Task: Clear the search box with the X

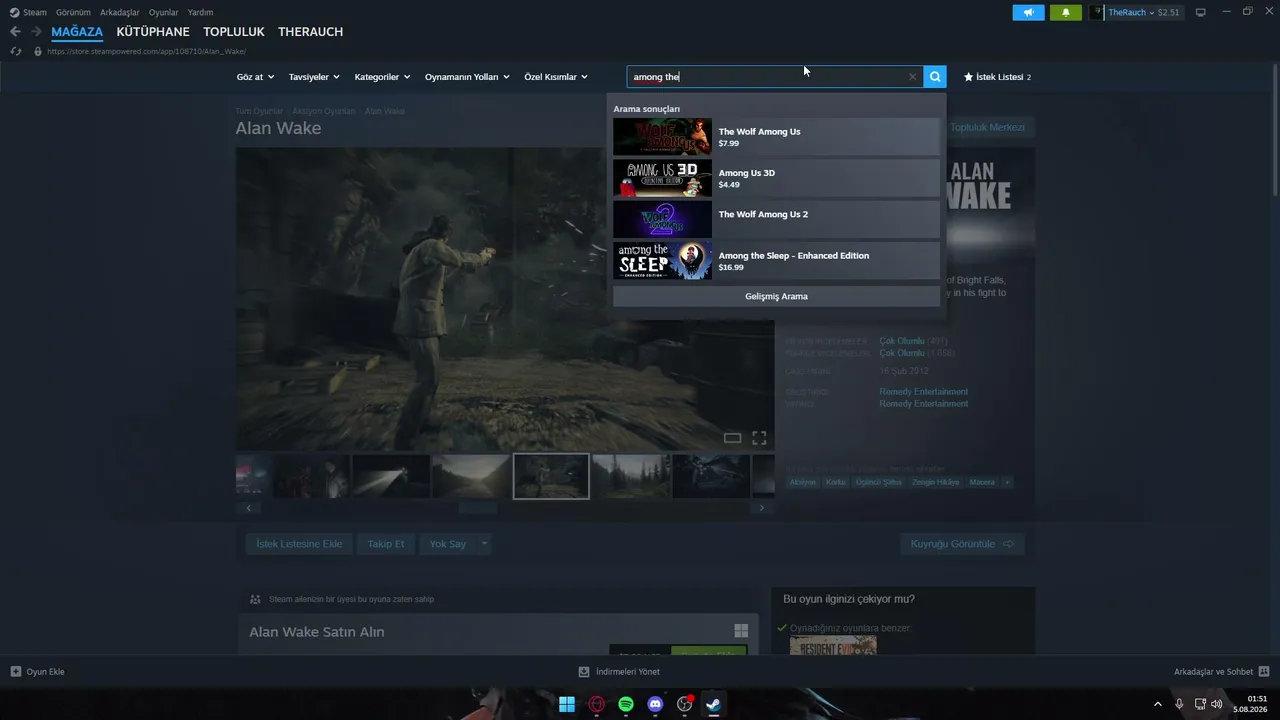Action: point(912,77)
